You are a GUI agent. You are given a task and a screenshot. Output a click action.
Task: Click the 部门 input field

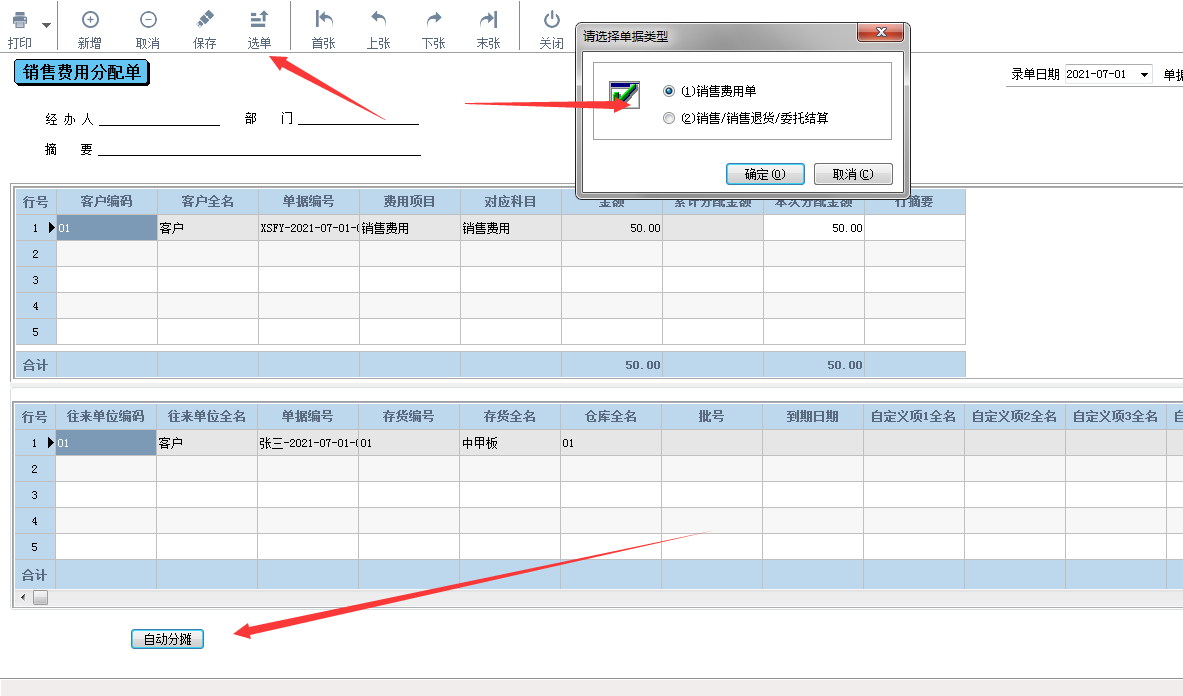click(358, 118)
